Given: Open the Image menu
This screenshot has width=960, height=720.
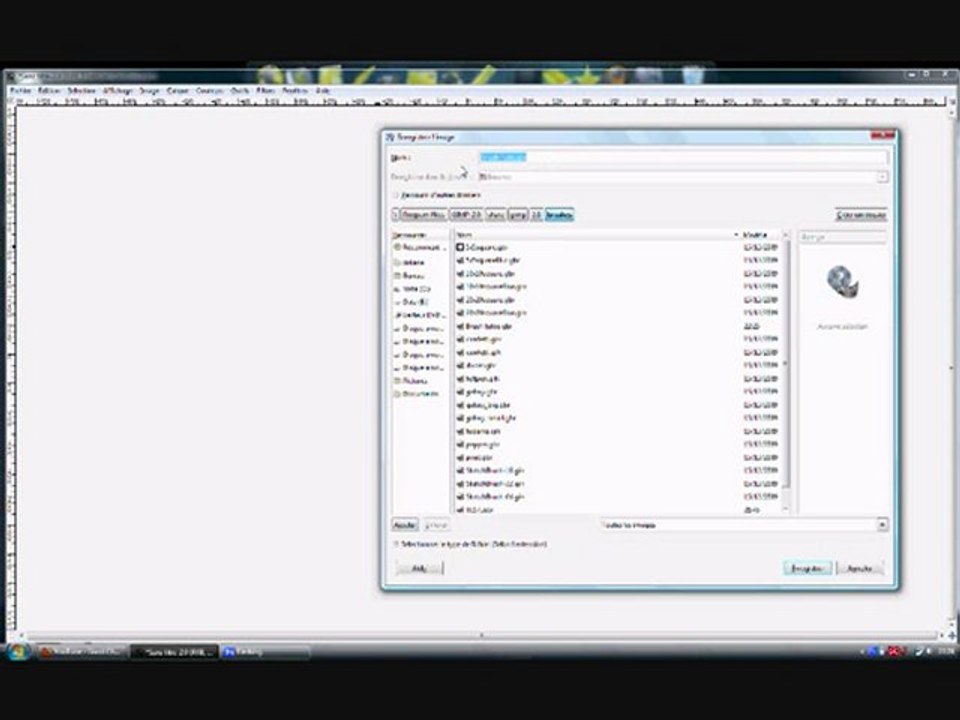Looking at the screenshot, I should point(149,91).
